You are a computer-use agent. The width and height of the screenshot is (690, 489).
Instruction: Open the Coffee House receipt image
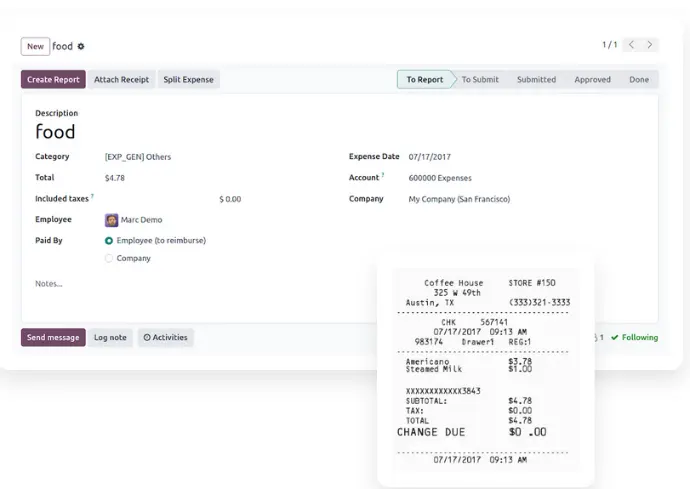click(487, 370)
